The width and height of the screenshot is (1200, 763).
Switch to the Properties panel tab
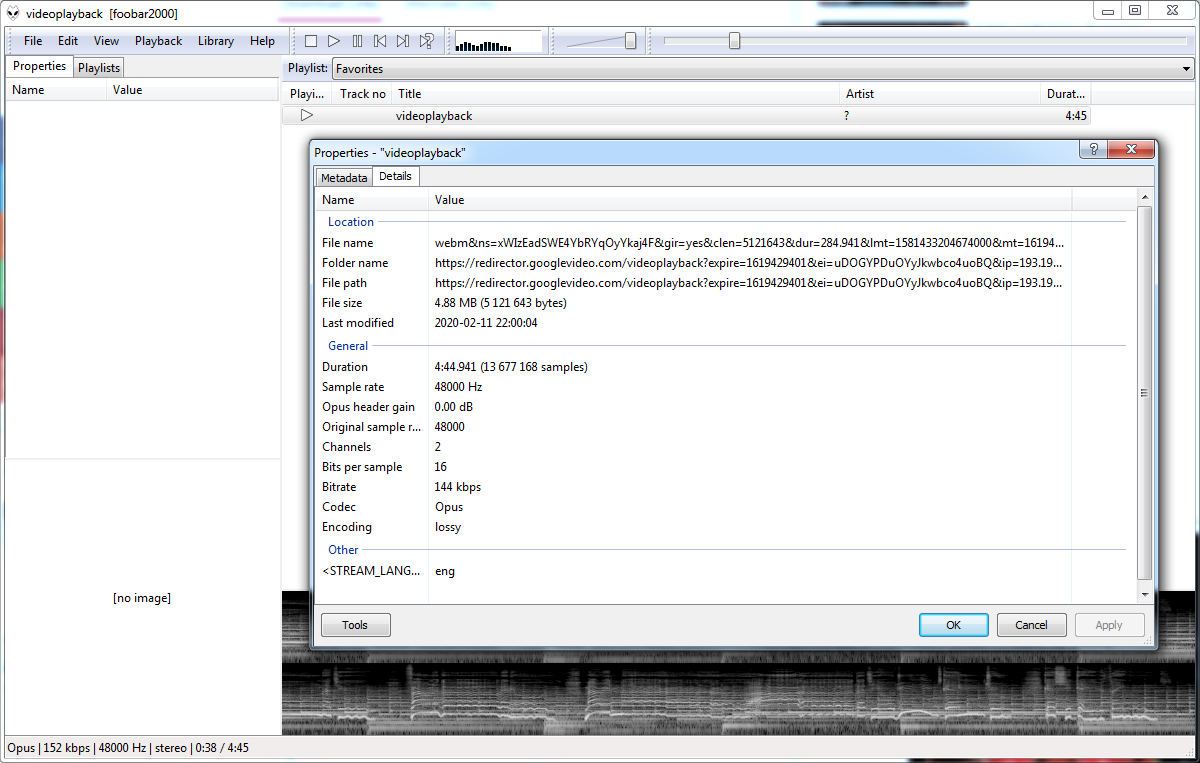[x=39, y=66]
